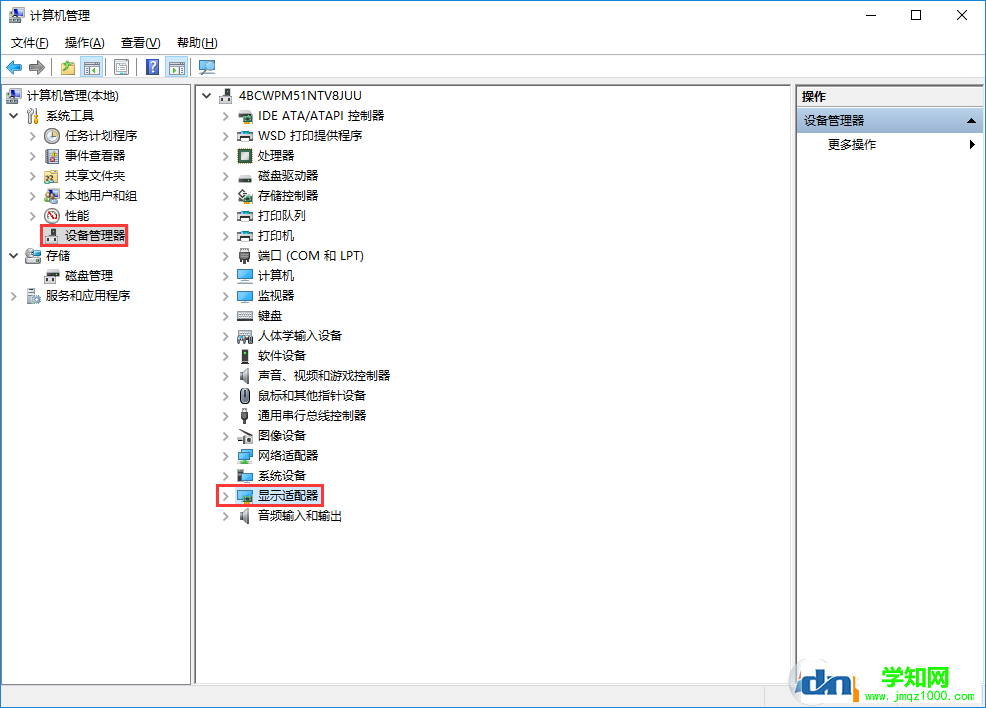Click the 鼠标和其他指针设备 mouse icon
Viewport: 986px width, 708px height.
coord(245,396)
